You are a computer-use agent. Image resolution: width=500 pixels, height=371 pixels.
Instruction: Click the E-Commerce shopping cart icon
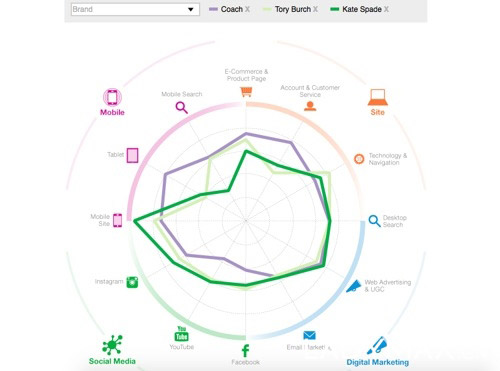[x=246, y=92]
